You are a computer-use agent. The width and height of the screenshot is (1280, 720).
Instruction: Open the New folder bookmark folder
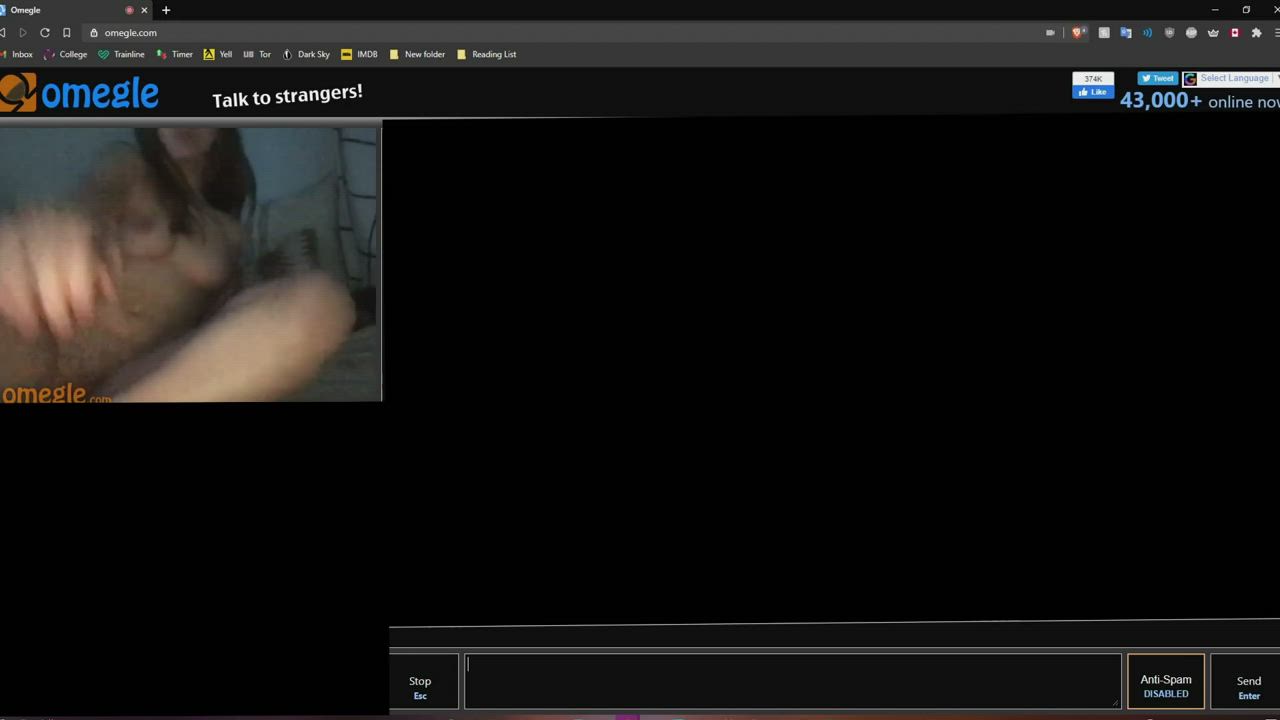(417, 55)
